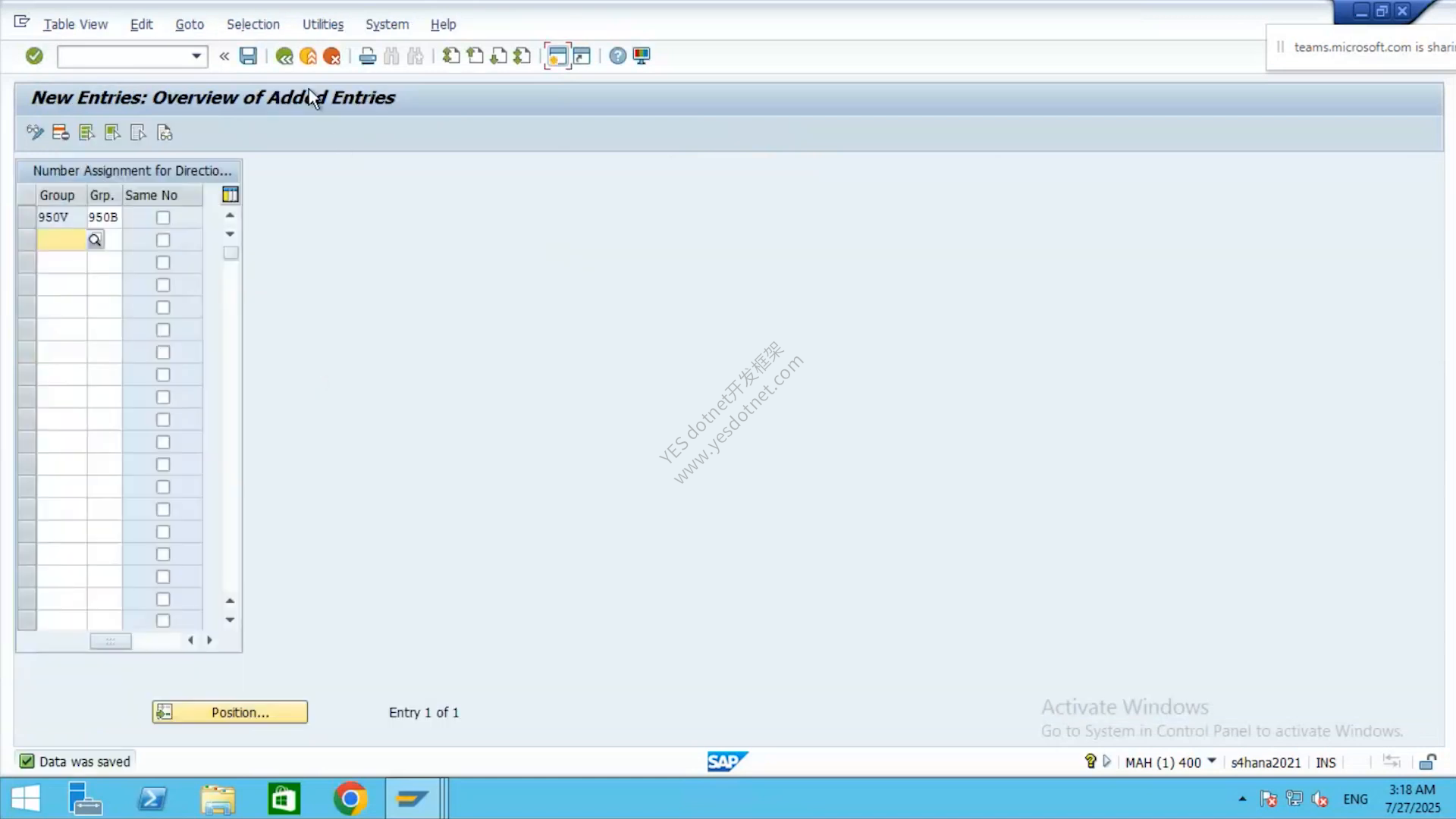Screen dimensions: 1456x819
Task: Expand the command field dropdown
Action: tap(196, 56)
